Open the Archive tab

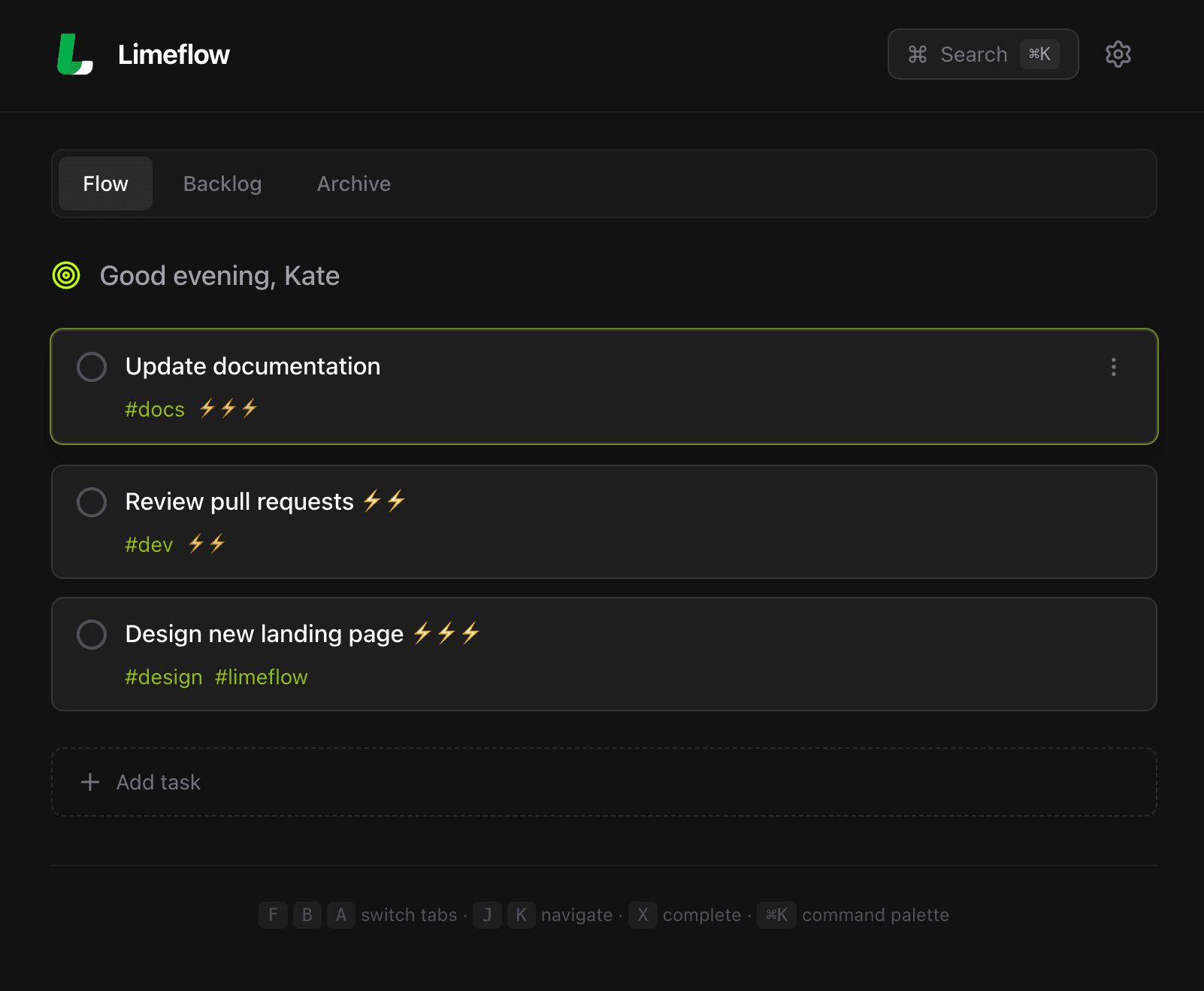pos(353,183)
